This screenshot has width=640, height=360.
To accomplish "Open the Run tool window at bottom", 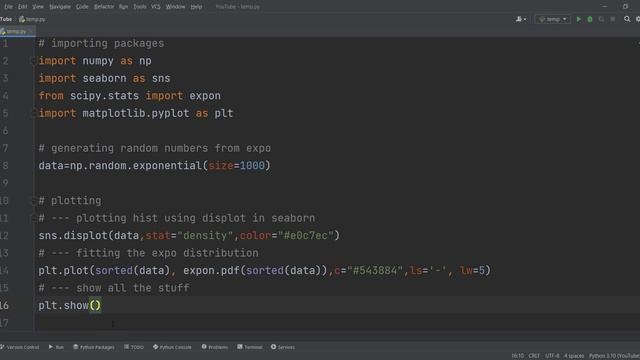I will coord(56,347).
